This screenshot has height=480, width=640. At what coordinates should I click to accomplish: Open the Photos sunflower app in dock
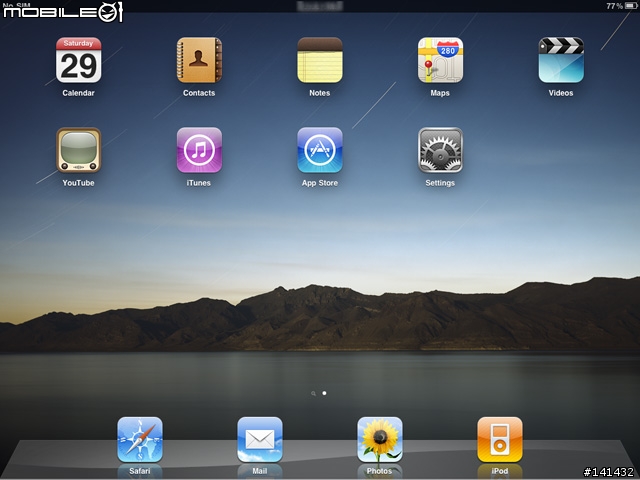click(380, 440)
